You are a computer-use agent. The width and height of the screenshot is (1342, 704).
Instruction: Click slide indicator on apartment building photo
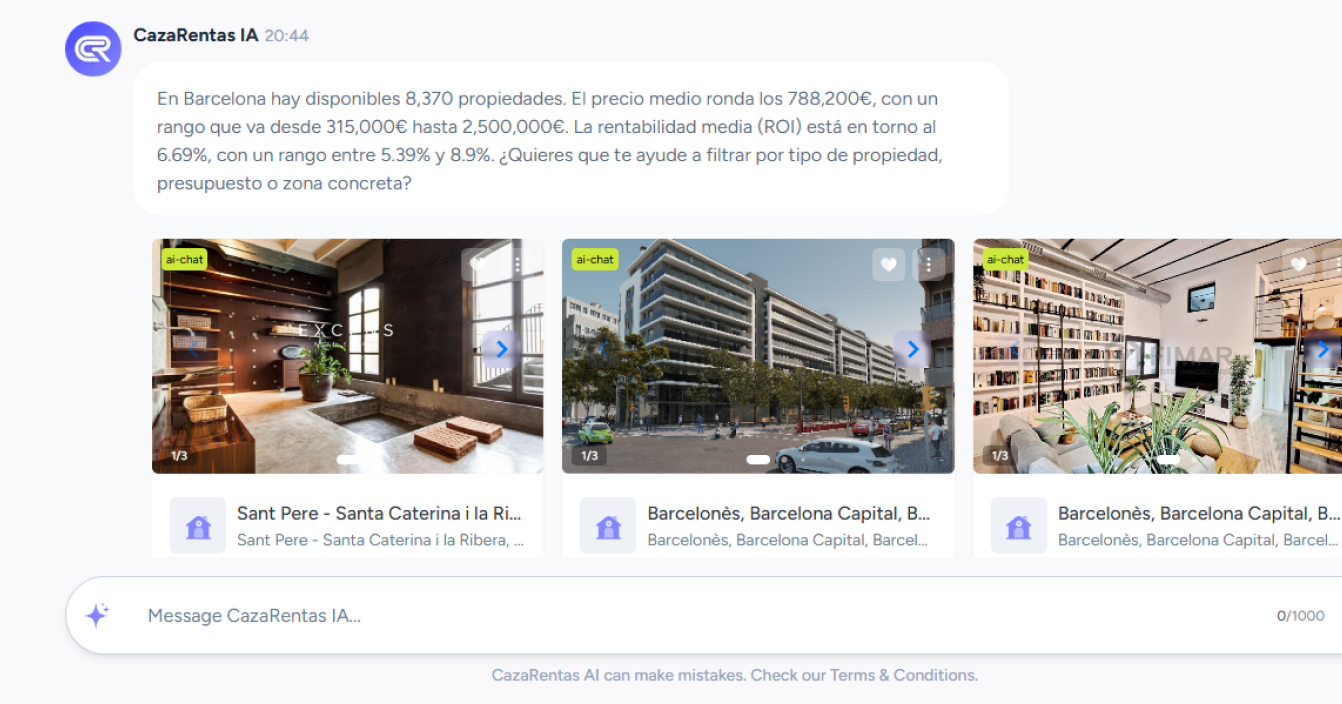758,459
